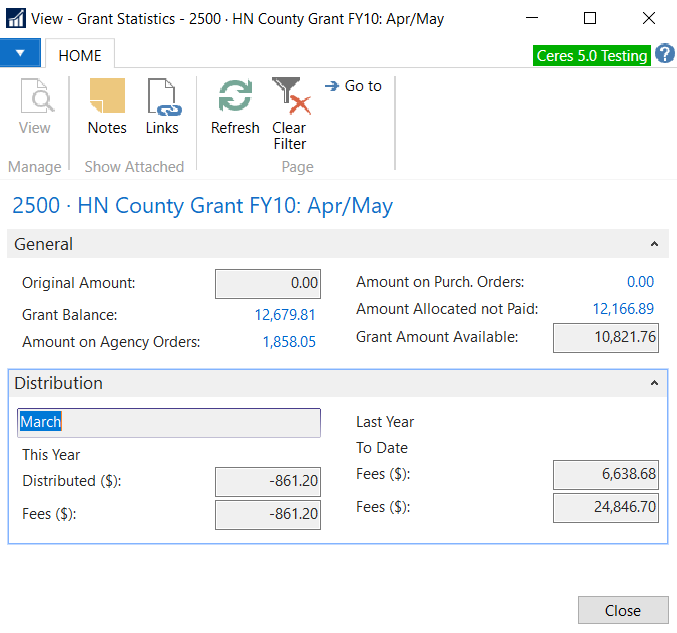This screenshot has width=677, height=633.
Task: Collapse the General section
Action: pyautogui.click(x=654, y=244)
